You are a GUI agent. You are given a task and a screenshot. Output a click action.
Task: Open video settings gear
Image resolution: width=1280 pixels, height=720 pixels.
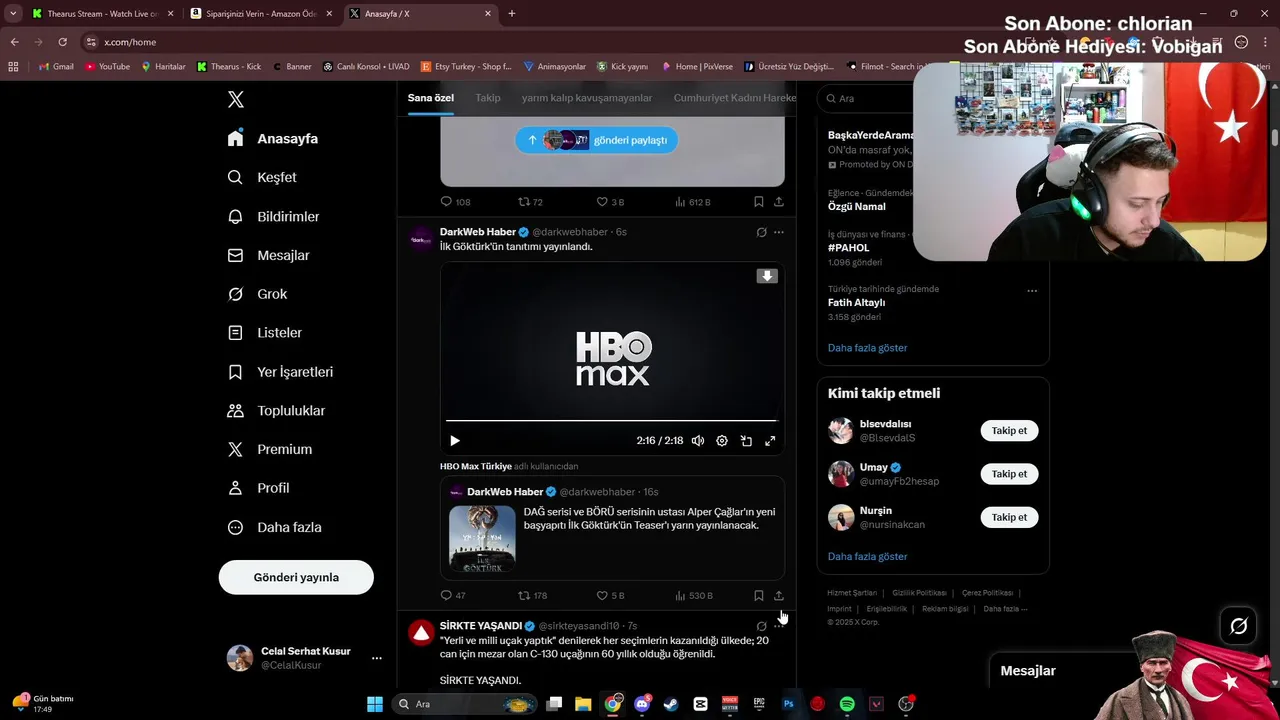[x=722, y=441]
